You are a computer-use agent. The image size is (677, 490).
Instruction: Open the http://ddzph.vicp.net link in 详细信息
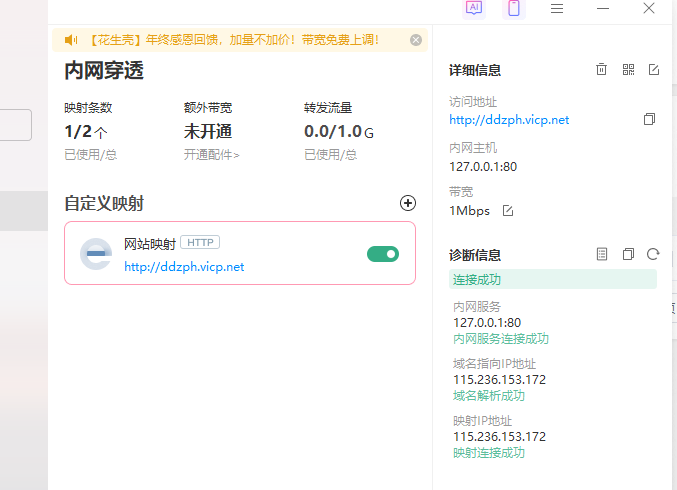tap(509, 120)
